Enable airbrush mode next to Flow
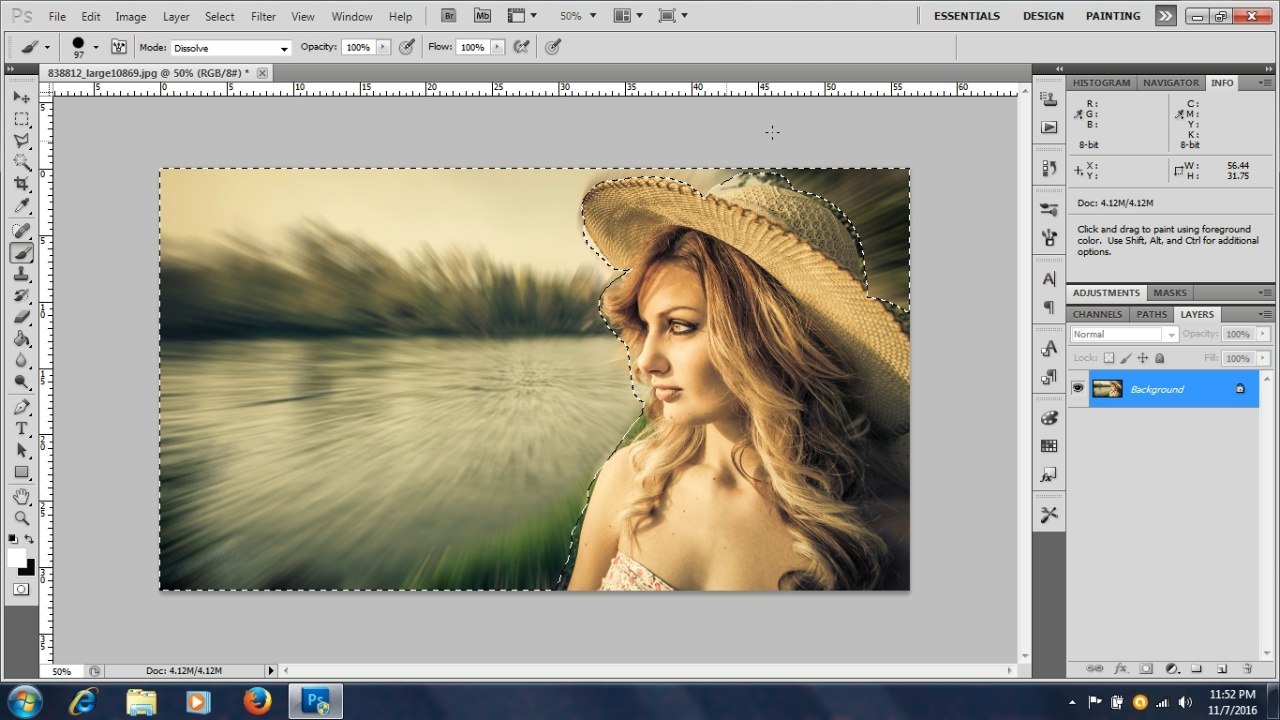 tap(521, 47)
